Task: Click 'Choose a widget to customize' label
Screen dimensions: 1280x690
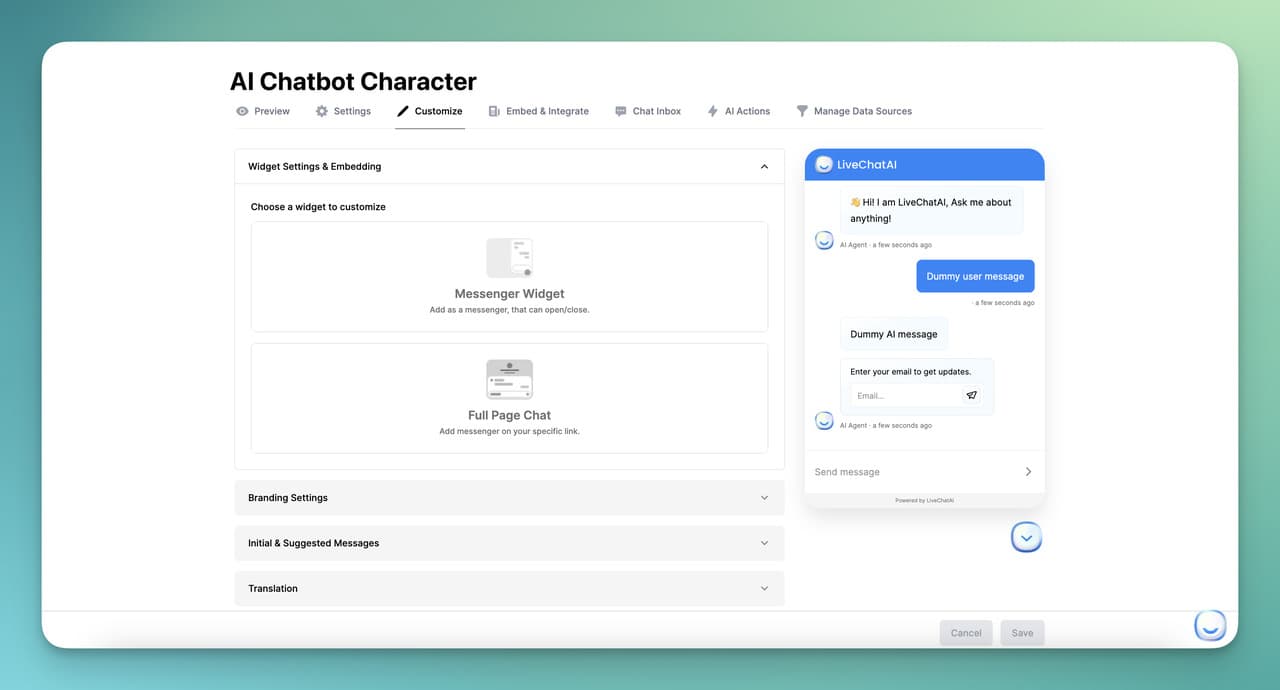Action: click(318, 207)
